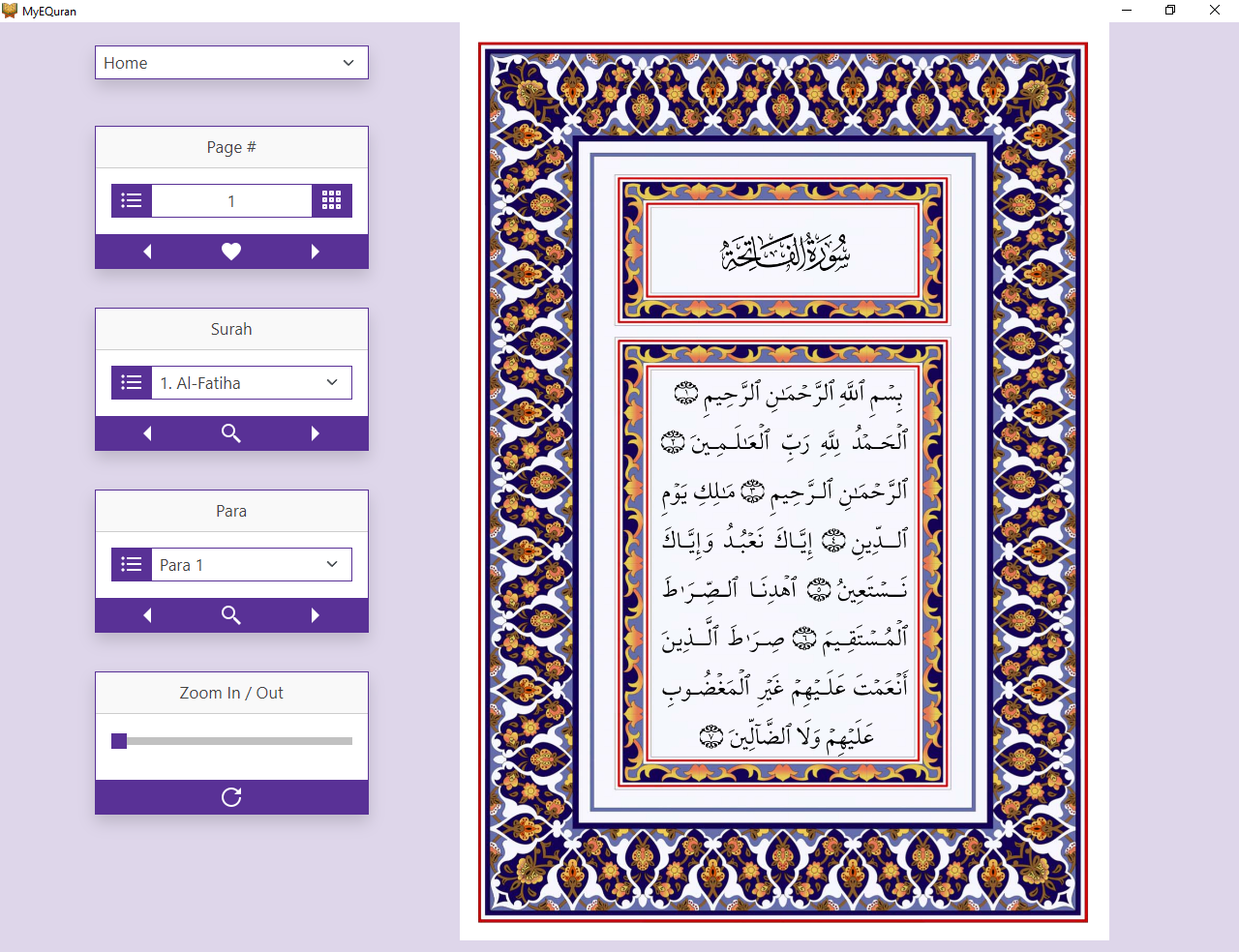Go to next page using right arrow

(315, 251)
